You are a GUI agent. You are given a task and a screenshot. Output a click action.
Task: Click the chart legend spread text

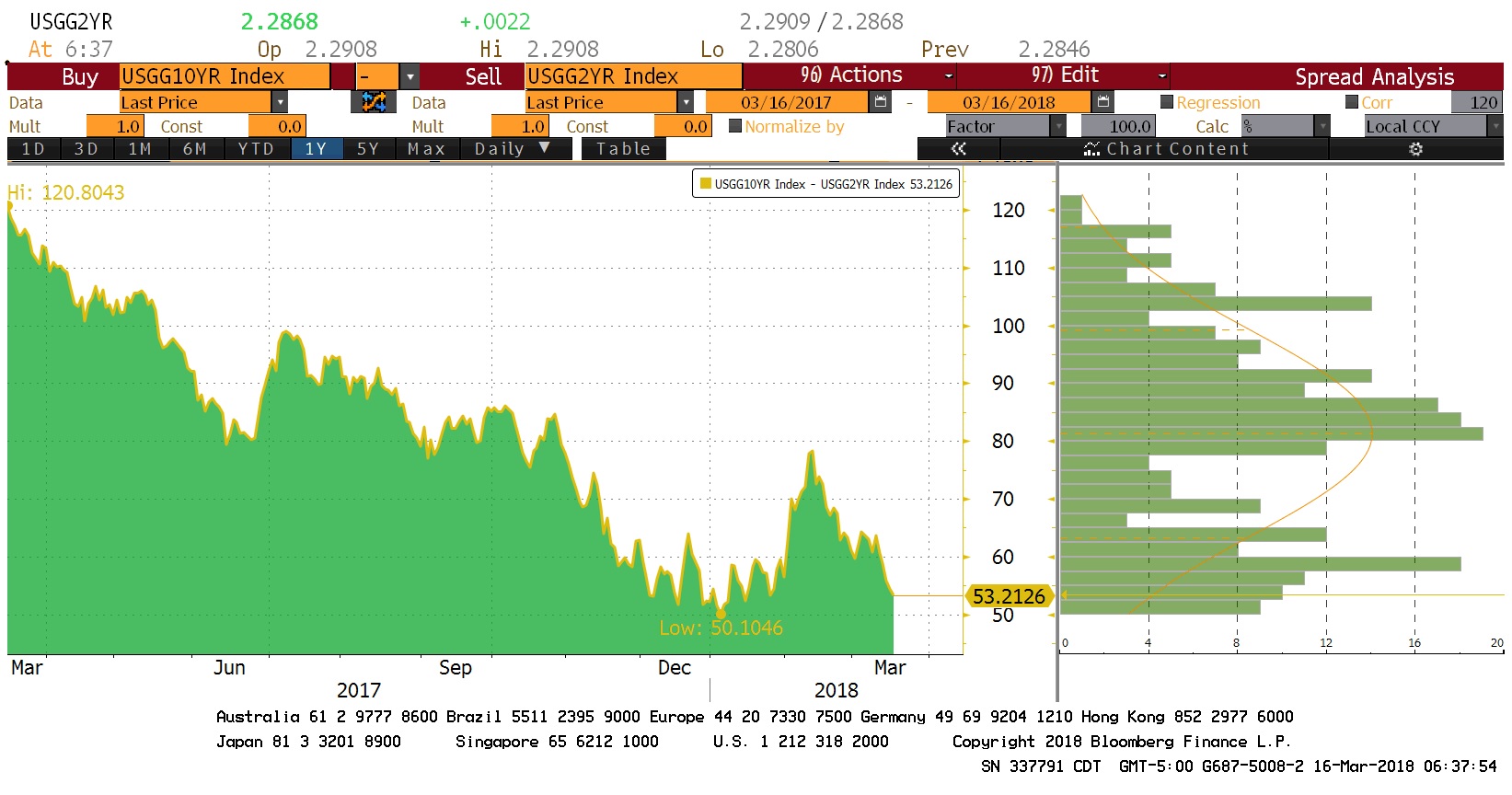click(834, 184)
